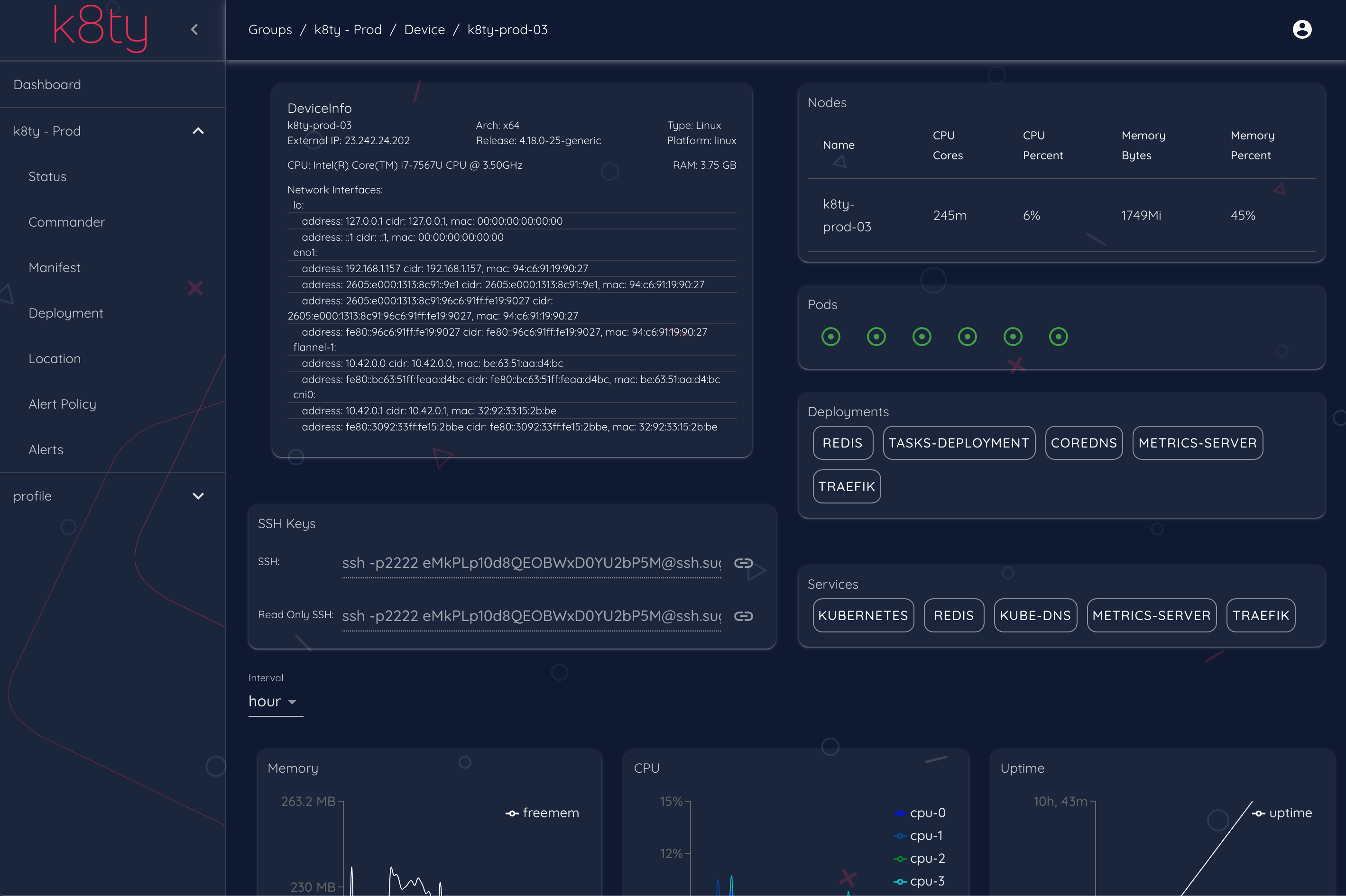The width and height of the screenshot is (1346, 896).
Task: Click the TASKS-DEPLOYMENT deployment chip
Action: pos(959,443)
